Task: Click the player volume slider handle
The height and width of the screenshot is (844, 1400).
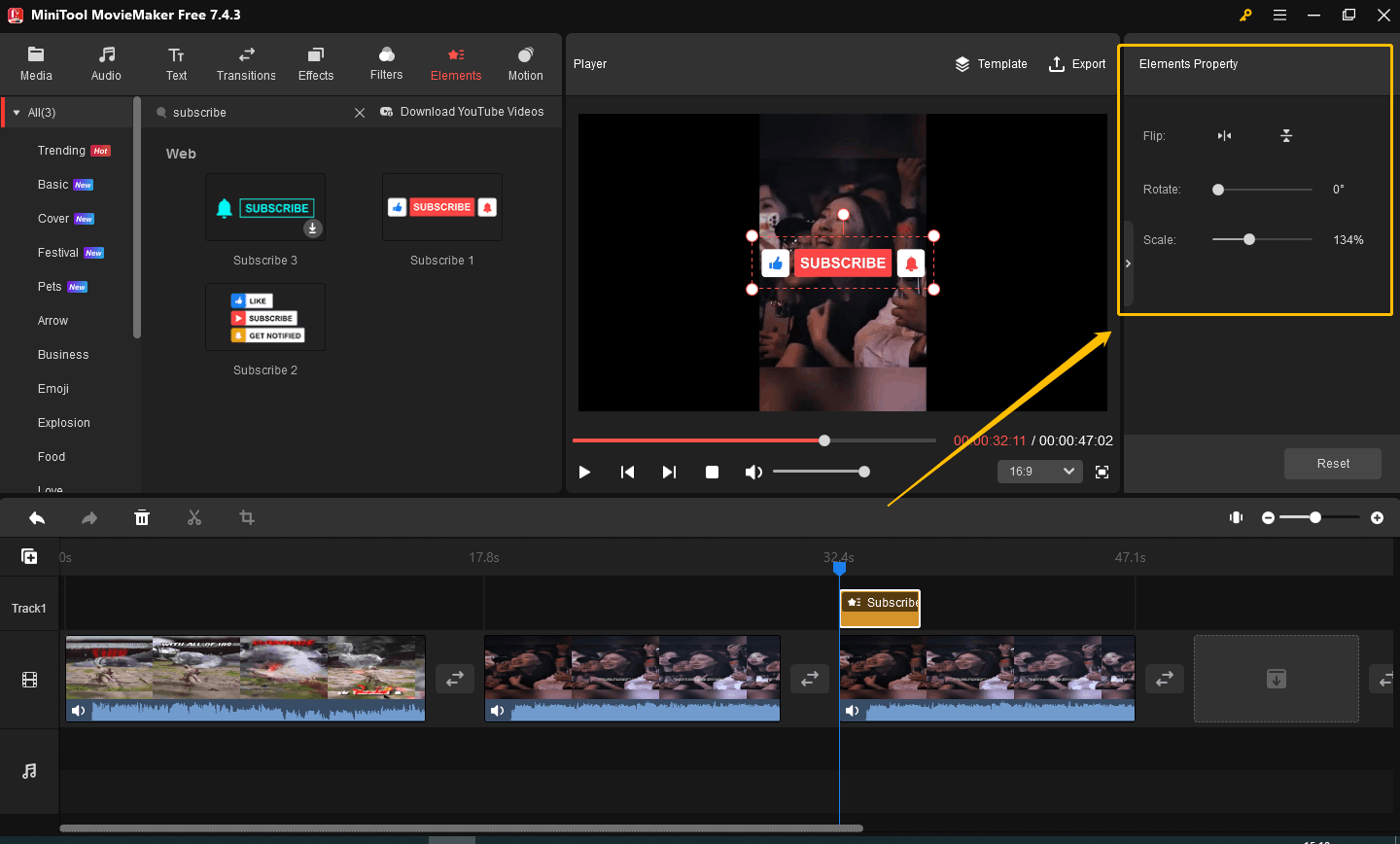Action: [864, 472]
